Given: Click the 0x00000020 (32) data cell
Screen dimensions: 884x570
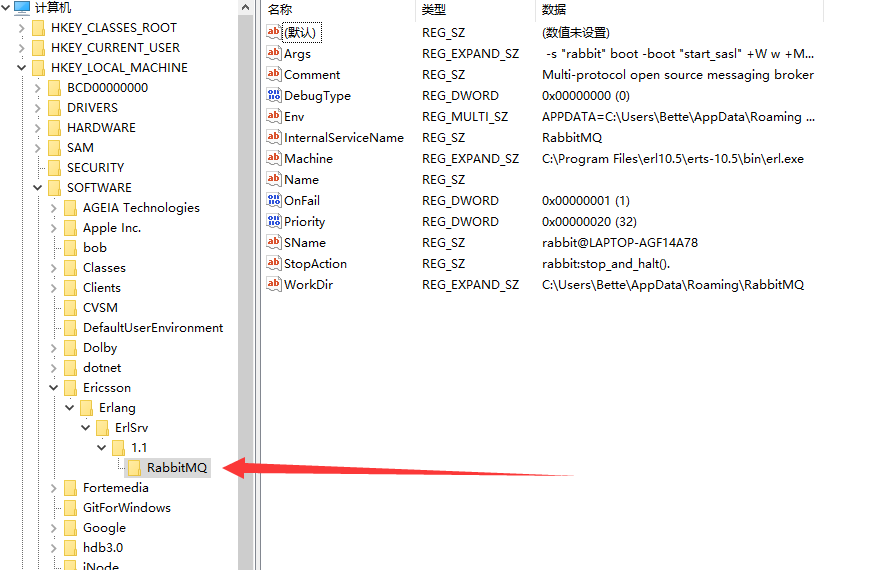Looking at the screenshot, I should click(x=589, y=222).
